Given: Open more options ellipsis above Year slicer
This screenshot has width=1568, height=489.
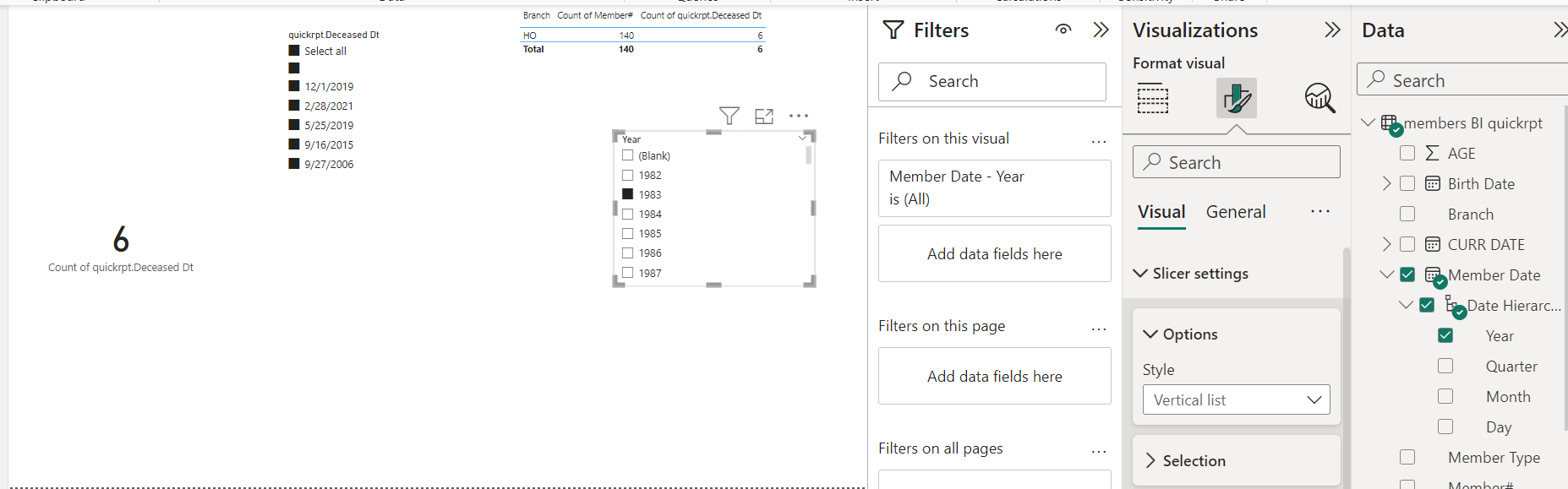Looking at the screenshot, I should click(799, 116).
